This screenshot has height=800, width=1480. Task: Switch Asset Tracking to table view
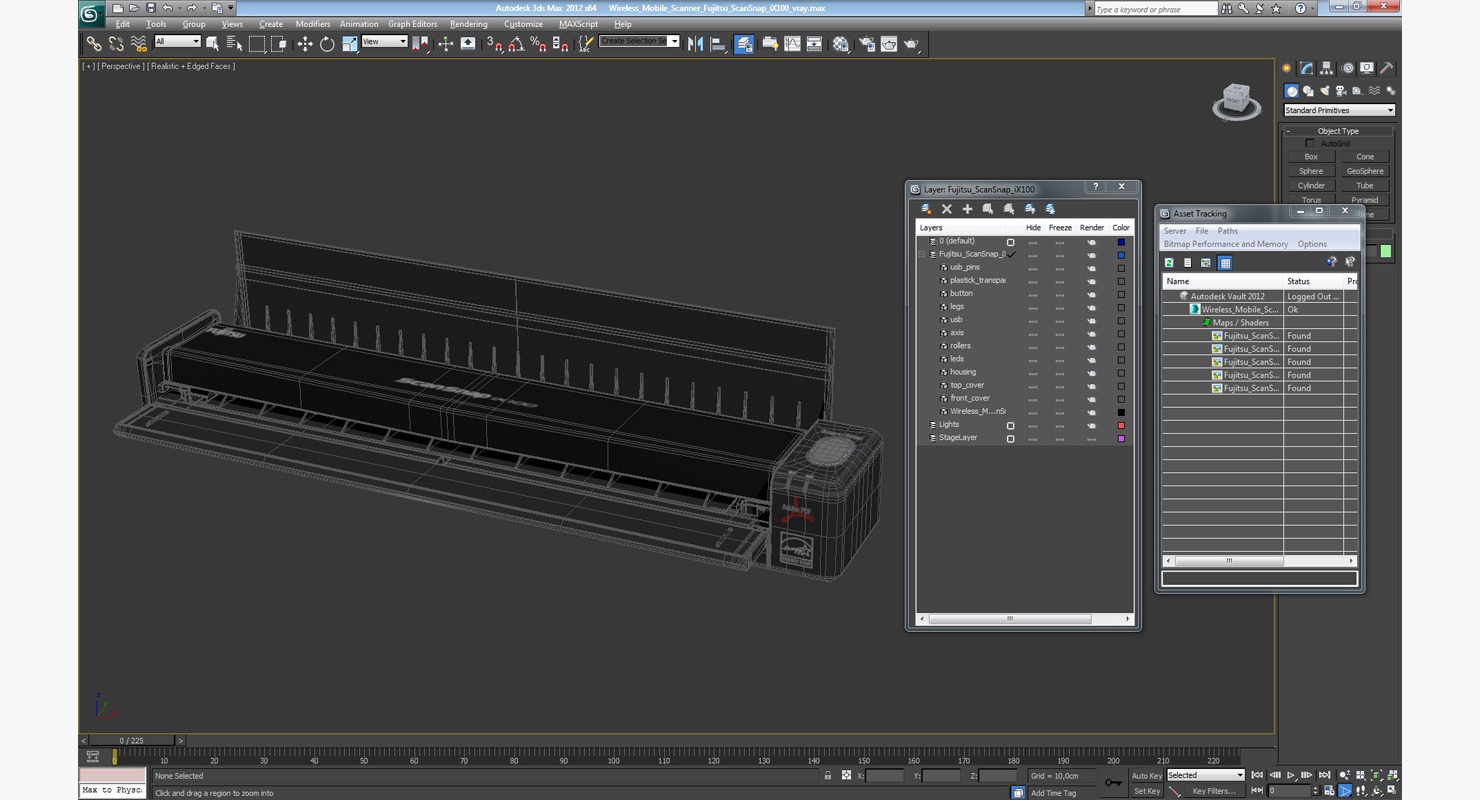click(x=1225, y=263)
